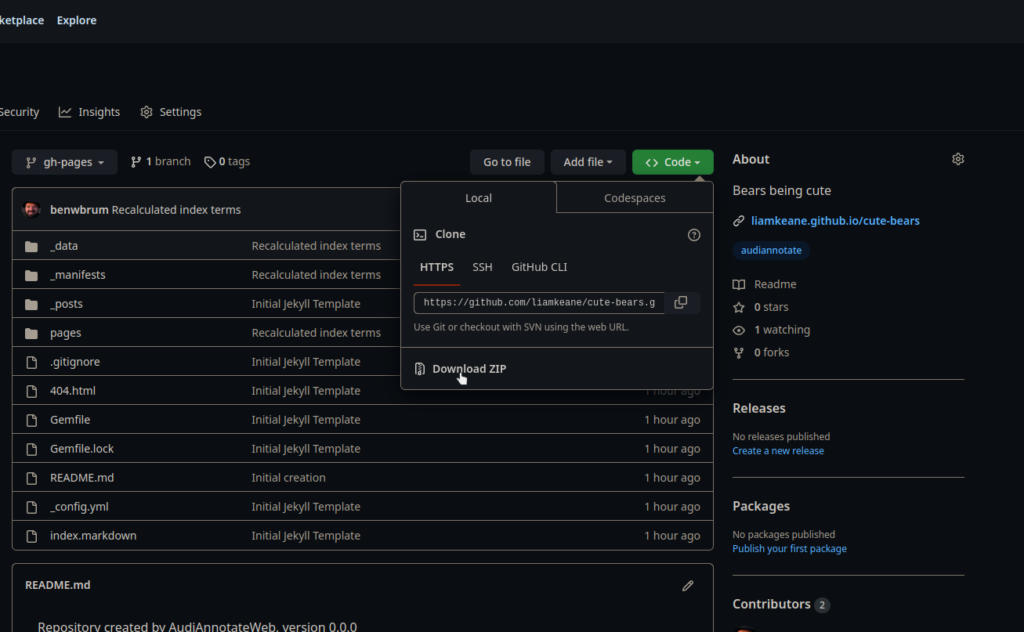1024x632 pixels.
Task: Click the Initial creation commit message
Action: pyautogui.click(x=289, y=478)
